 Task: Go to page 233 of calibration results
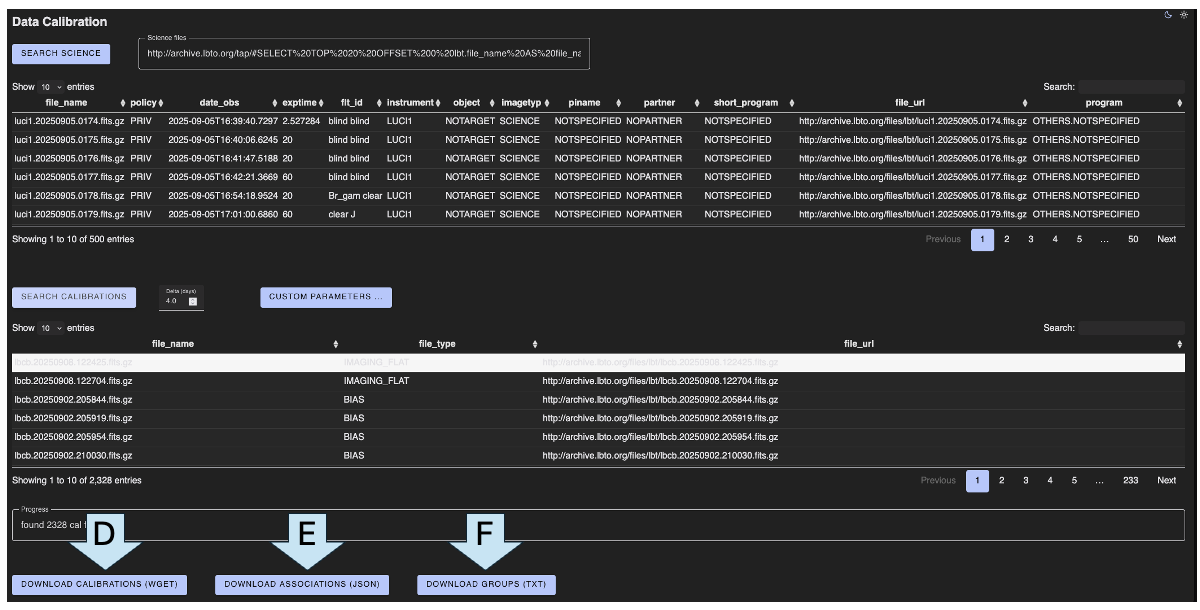(x=1130, y=480)
